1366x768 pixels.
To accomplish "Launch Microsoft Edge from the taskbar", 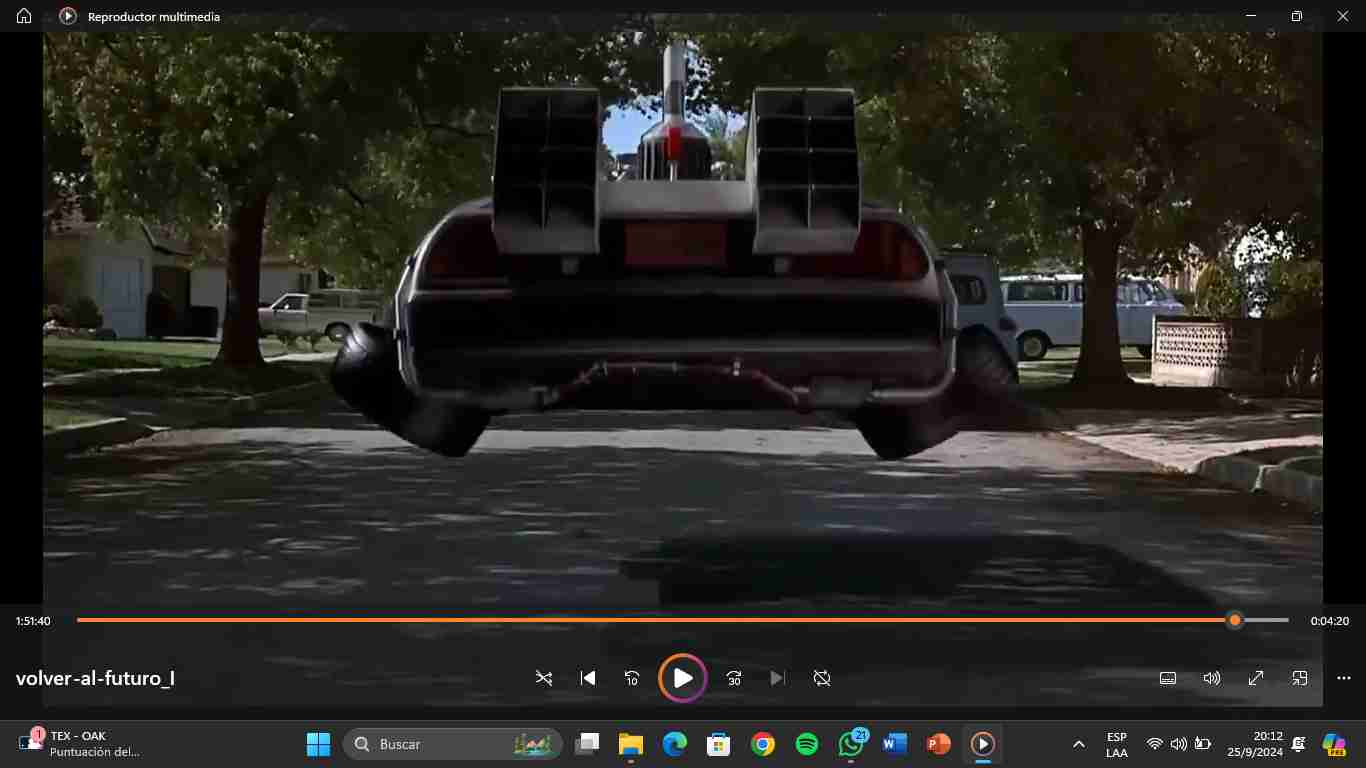I will coord(675,744).
